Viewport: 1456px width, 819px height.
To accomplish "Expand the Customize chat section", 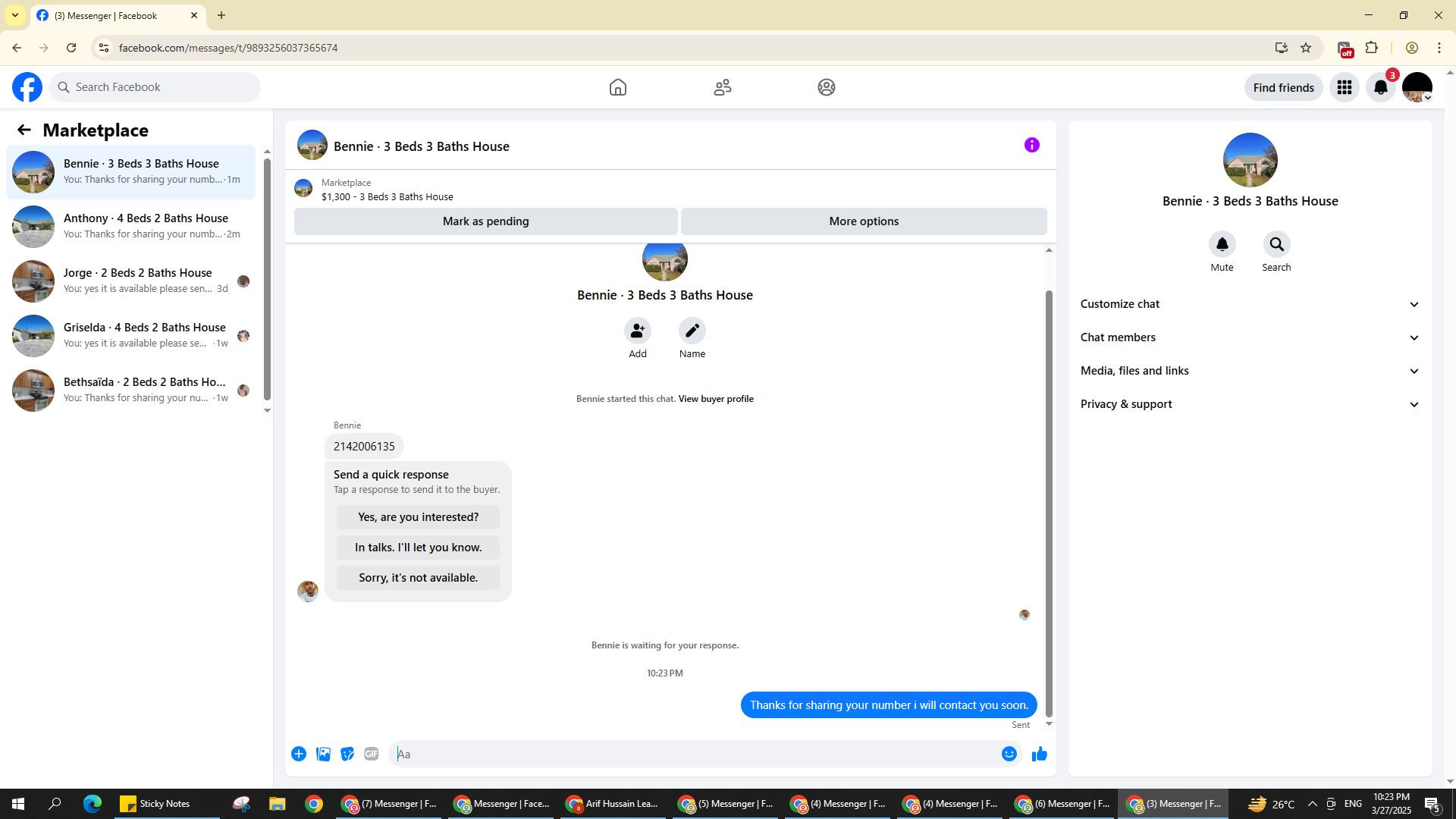I will pyautogui.click(x=1250, y=304).
